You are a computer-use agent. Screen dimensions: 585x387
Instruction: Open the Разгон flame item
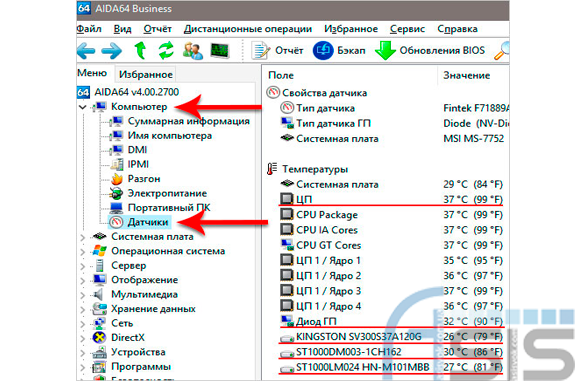pos(144,179)
